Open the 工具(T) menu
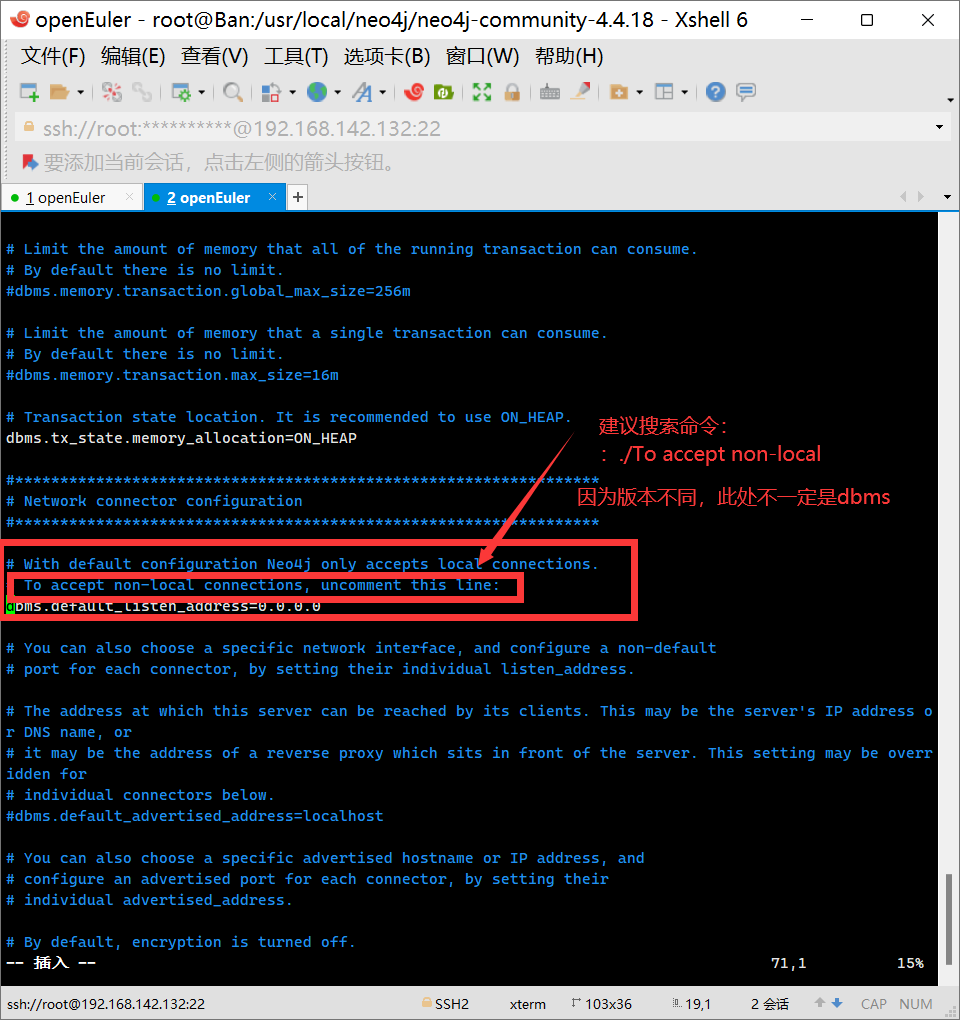 click(296, 56)
